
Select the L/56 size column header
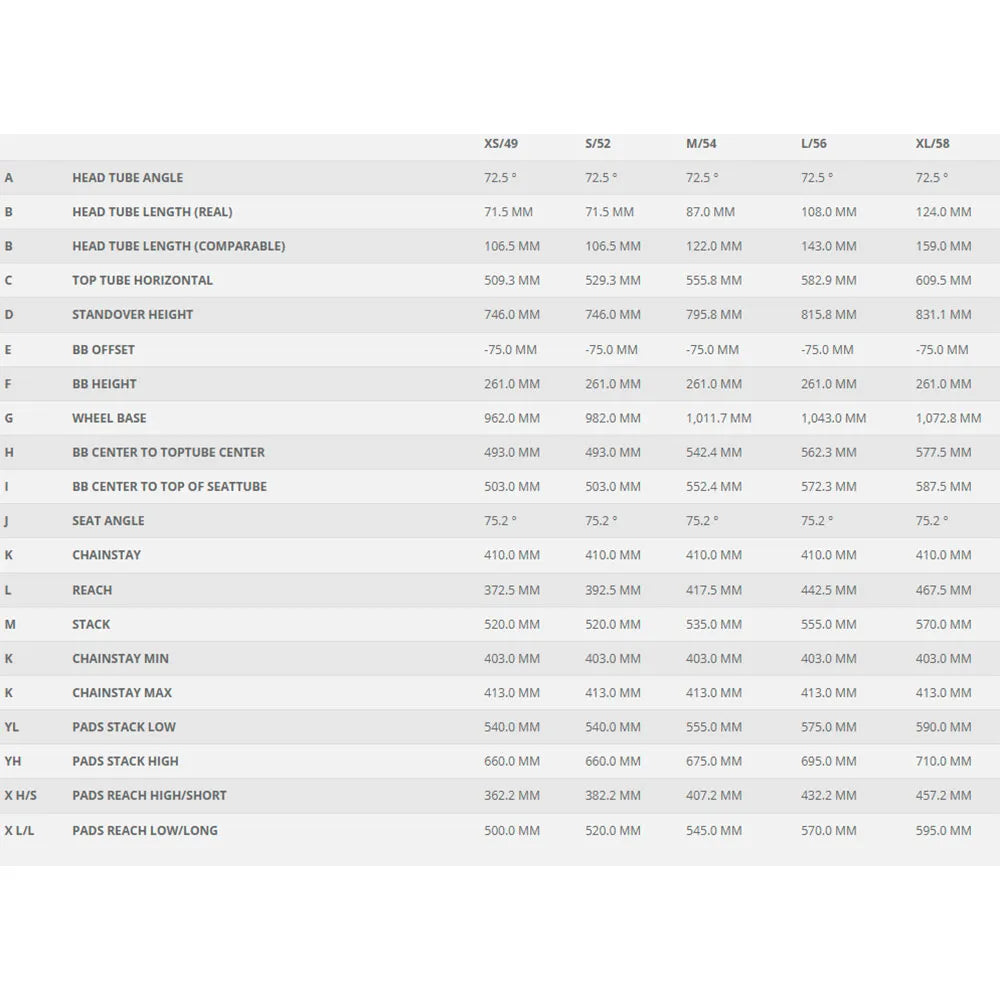click(x=814, y=143)
